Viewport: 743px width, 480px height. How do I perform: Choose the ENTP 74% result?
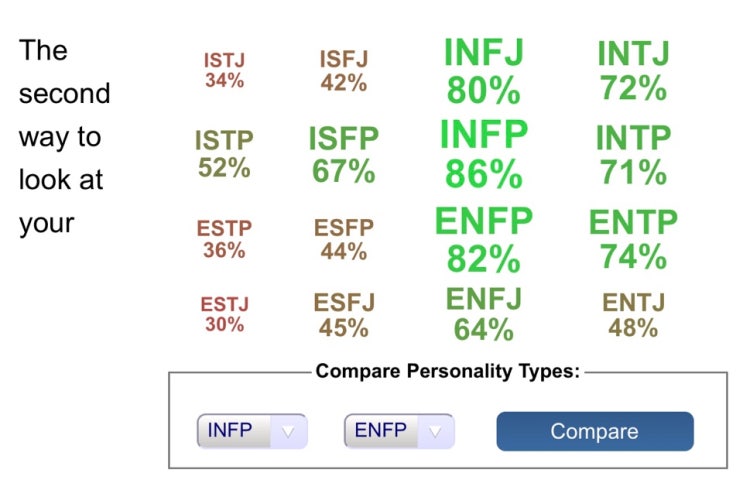tap(633, 238)
